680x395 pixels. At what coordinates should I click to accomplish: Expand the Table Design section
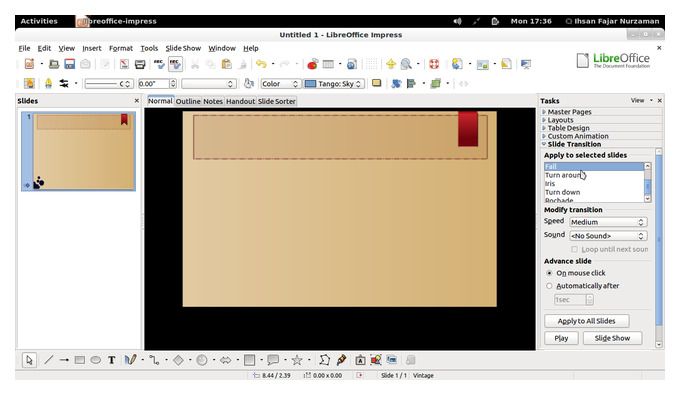click(x=568, y=128)
